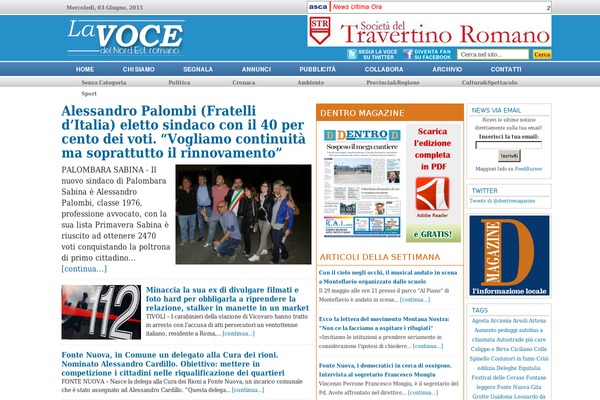Image resolution: width=600 pixels, height=400 pixels.
Task: Open the Archivio menu item
Action: [x=447, y=69]
